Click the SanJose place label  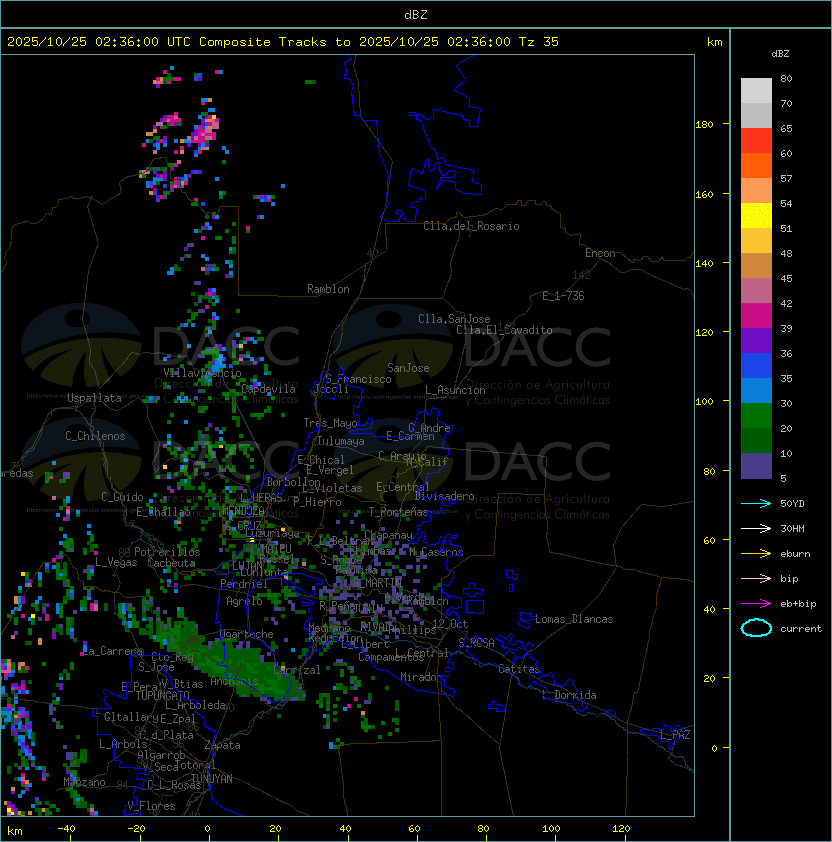tap(408, 368)
